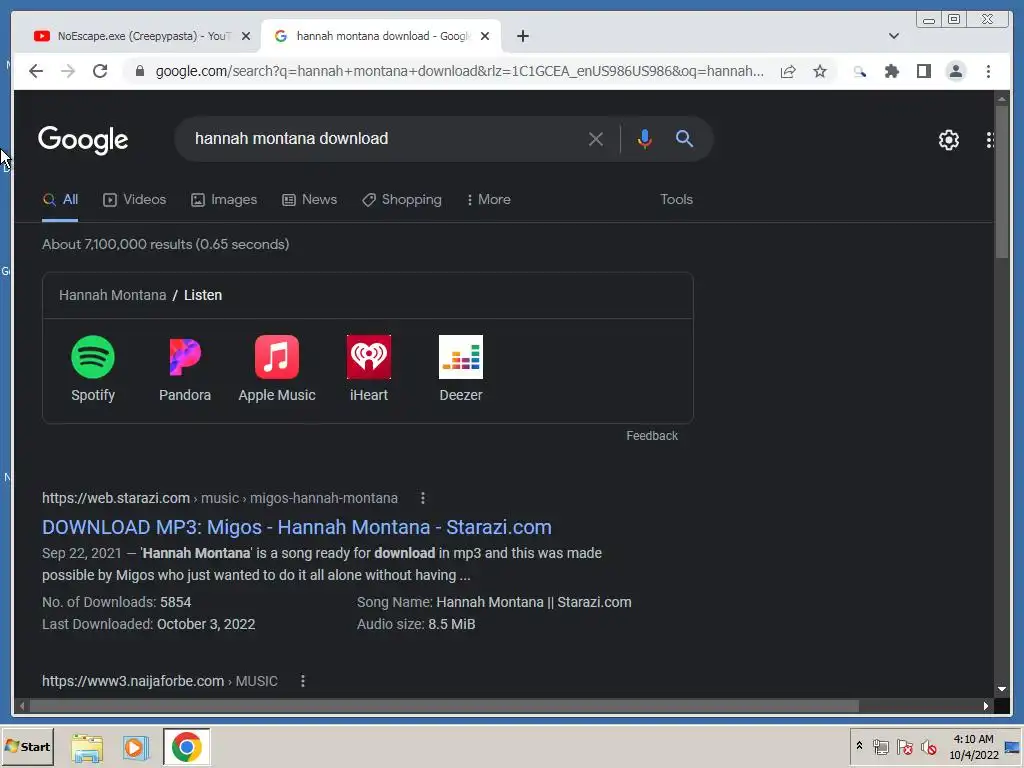Image resolution: width=1024 pixels, height=768 pixels.
Task: Switch to News results
Action: tap(309, 200)
